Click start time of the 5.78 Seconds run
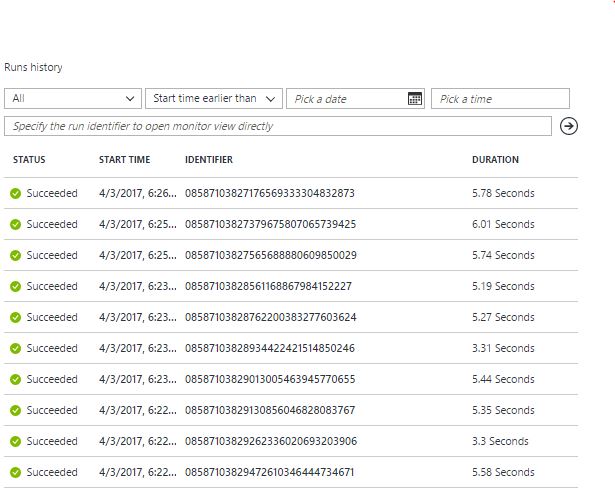The image size is (615, 491). pos(138,193)
